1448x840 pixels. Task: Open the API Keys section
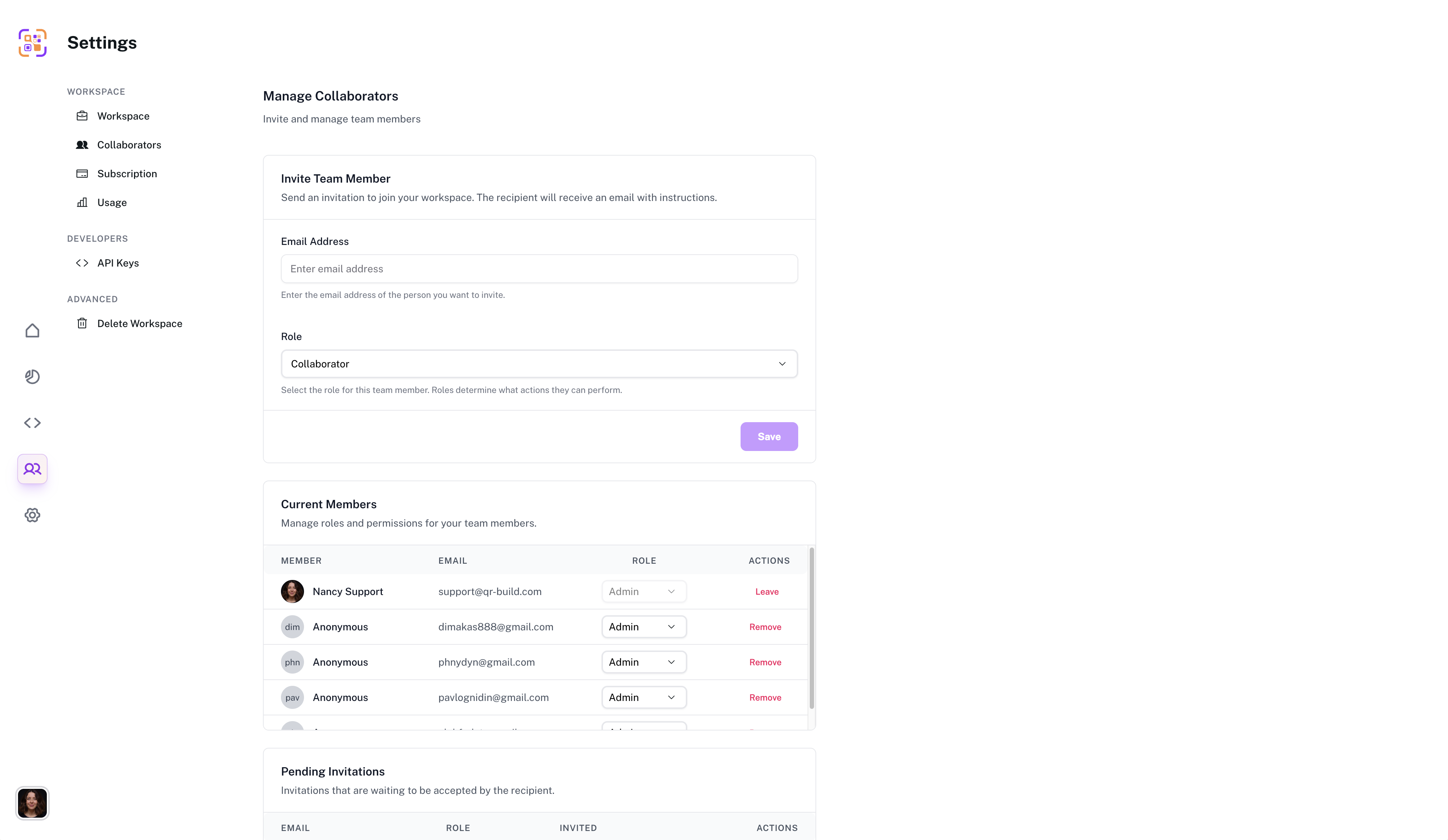click(118, 263)
